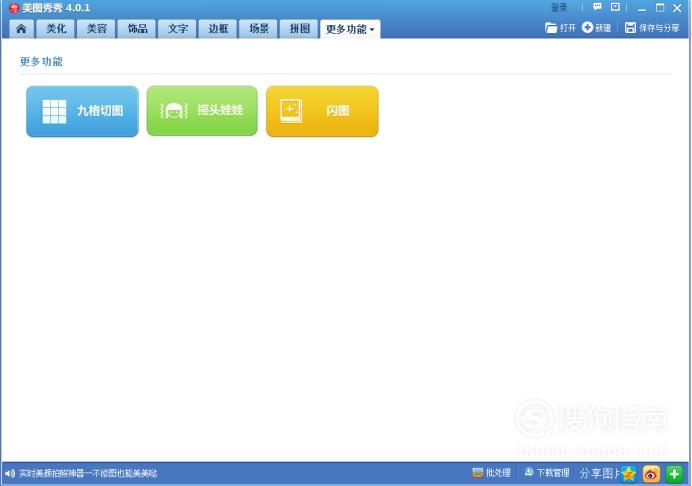Screen dimensions: 692x486
Task: Open the 文字 tab
Action: coord(177,29)
